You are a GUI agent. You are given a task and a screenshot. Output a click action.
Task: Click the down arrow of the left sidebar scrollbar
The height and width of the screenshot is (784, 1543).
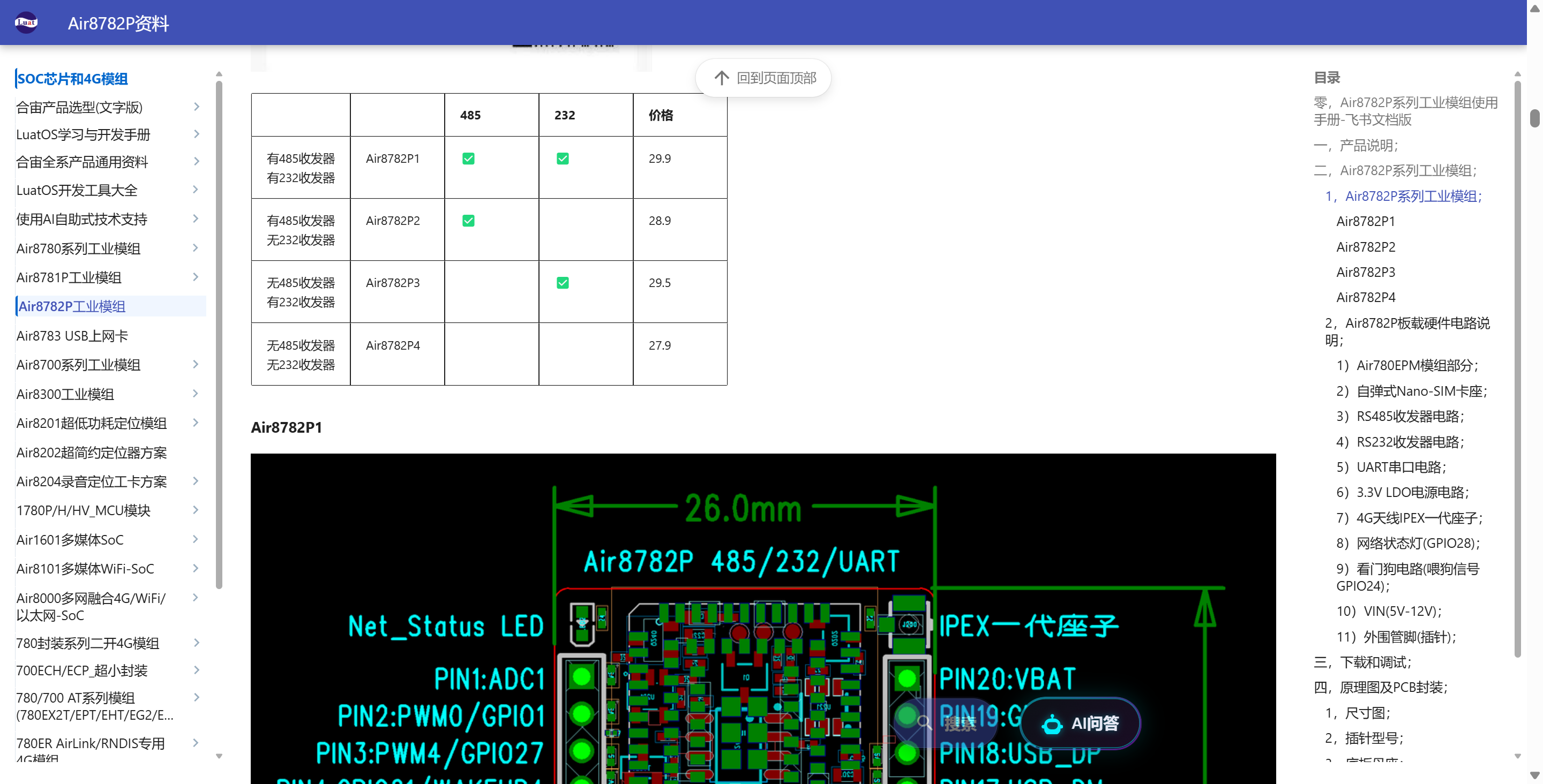tap(219, 757)
